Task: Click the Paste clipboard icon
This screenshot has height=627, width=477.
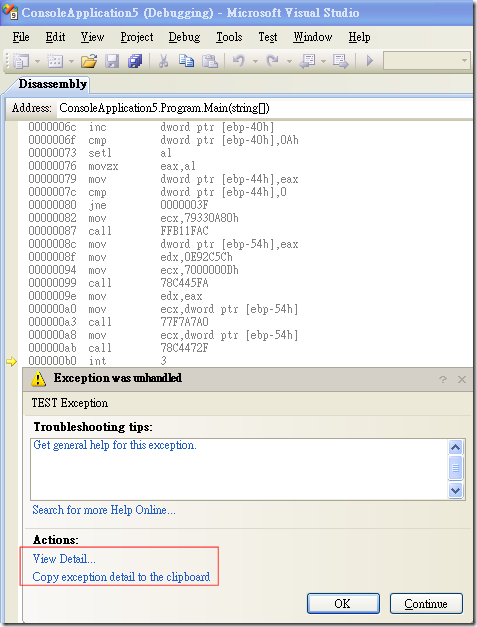Action: pyautogui.click(x=210, y=61)
